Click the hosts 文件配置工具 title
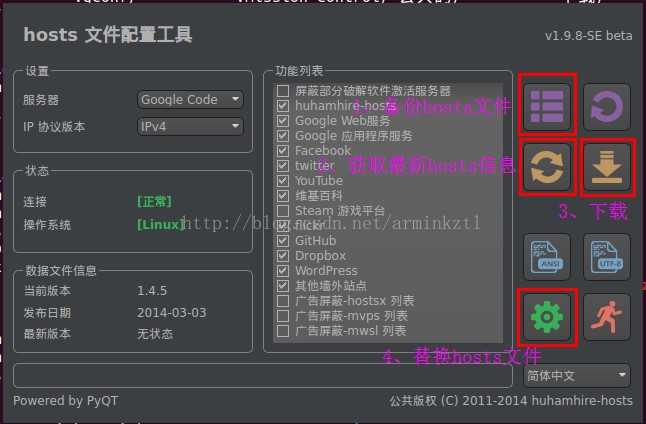Viewport: 646px width, 424px height. click(108, 35)
